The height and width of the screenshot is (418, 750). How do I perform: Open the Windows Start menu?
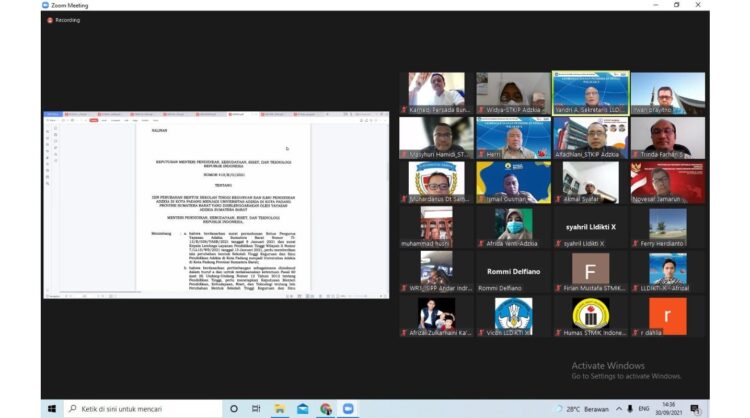(x=52, y=408)
